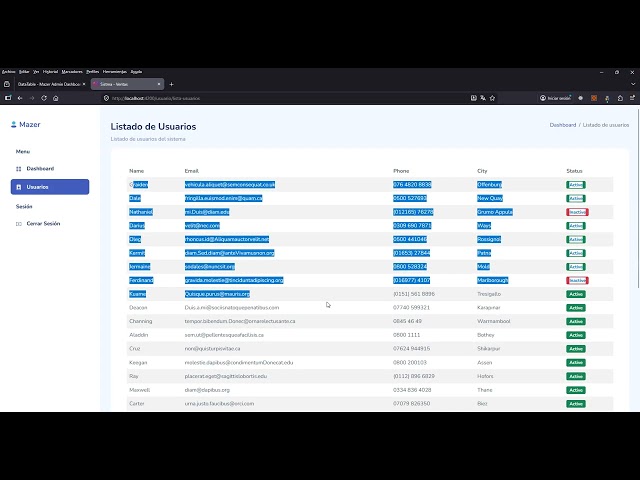Go forward with the forward arrow

[x=32, y=98]
